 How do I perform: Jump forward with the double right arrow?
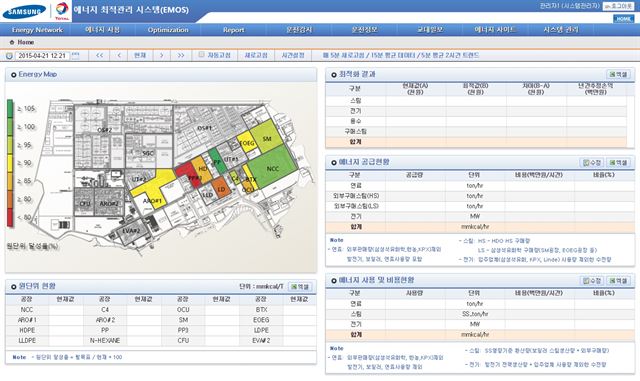[181, 56]
